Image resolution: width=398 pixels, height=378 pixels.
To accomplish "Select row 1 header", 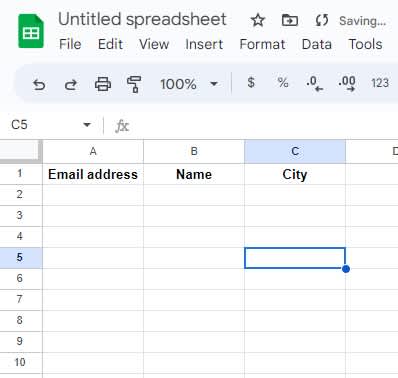I will point(20,174).
